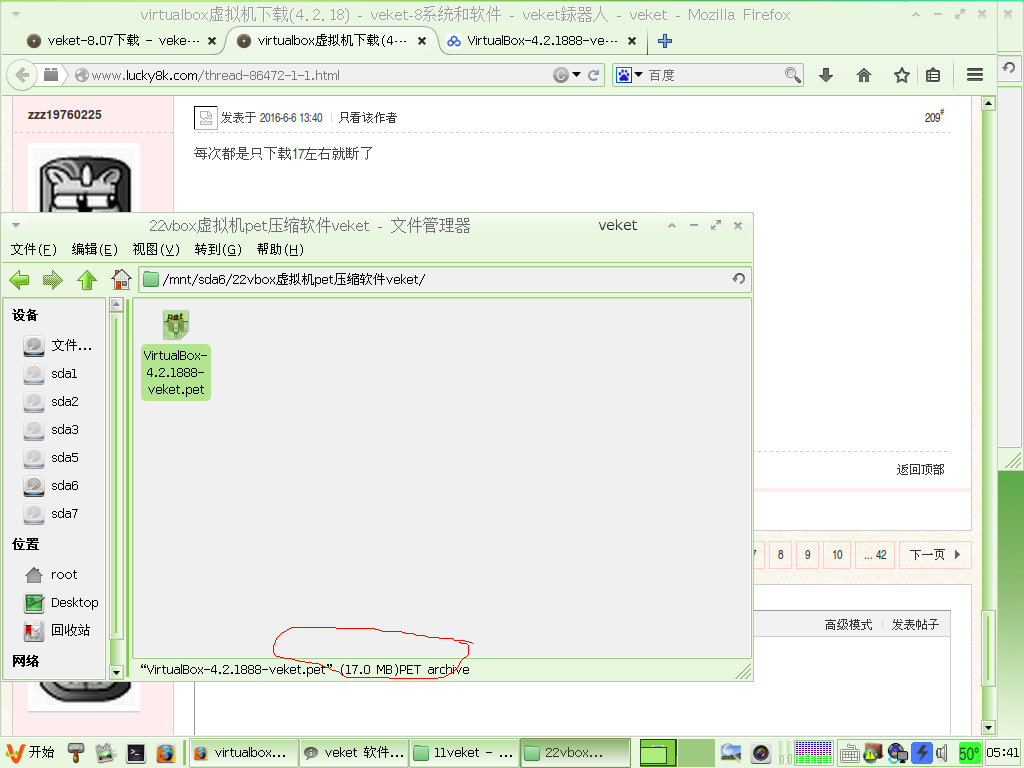This screenshot has height=768, width=1024.
Task: Open terminal icon in taskbar
Action: (135, 754)
